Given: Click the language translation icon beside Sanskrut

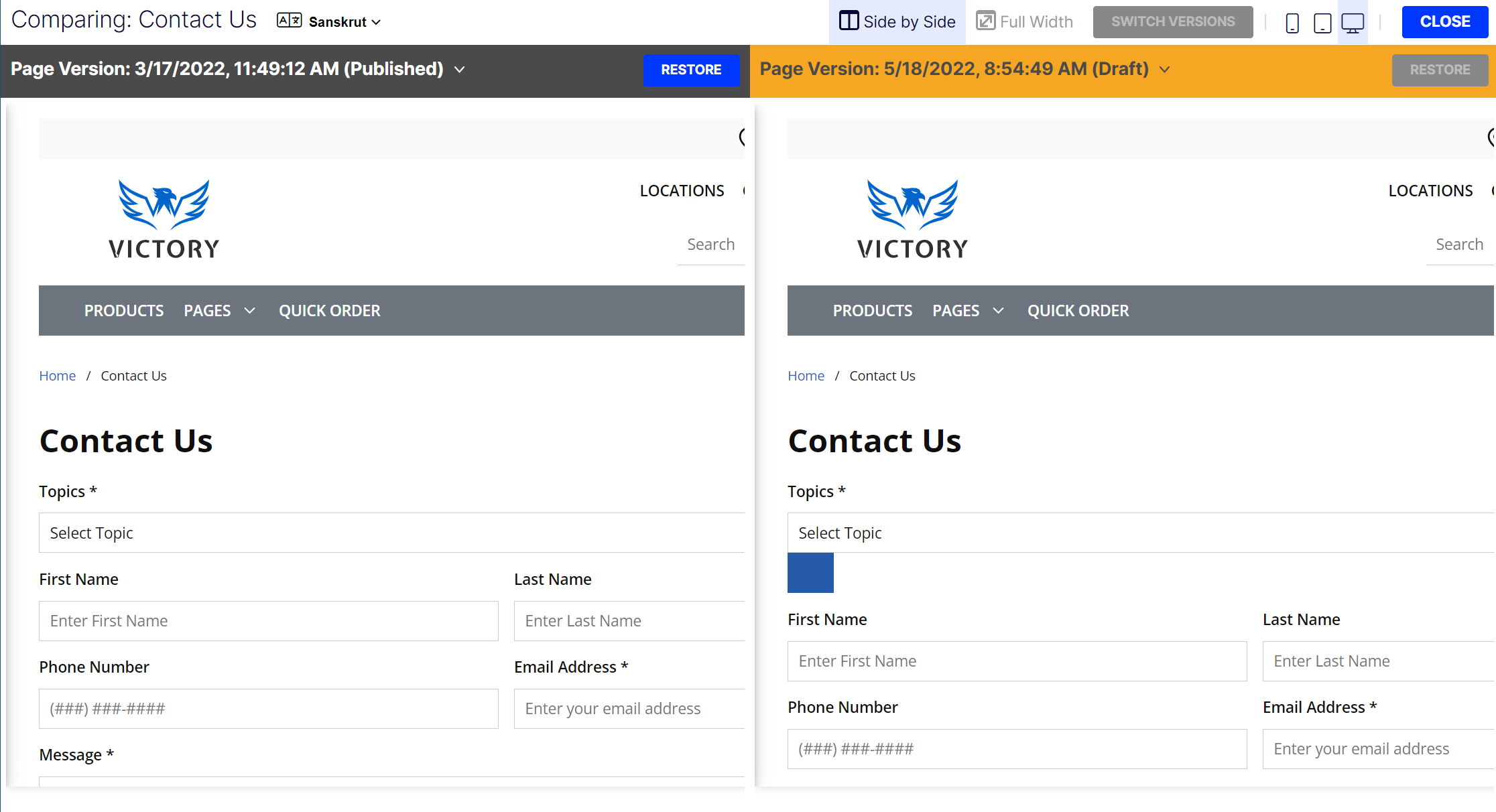Looking at the screenshot, I should click(x=290, y=21).
